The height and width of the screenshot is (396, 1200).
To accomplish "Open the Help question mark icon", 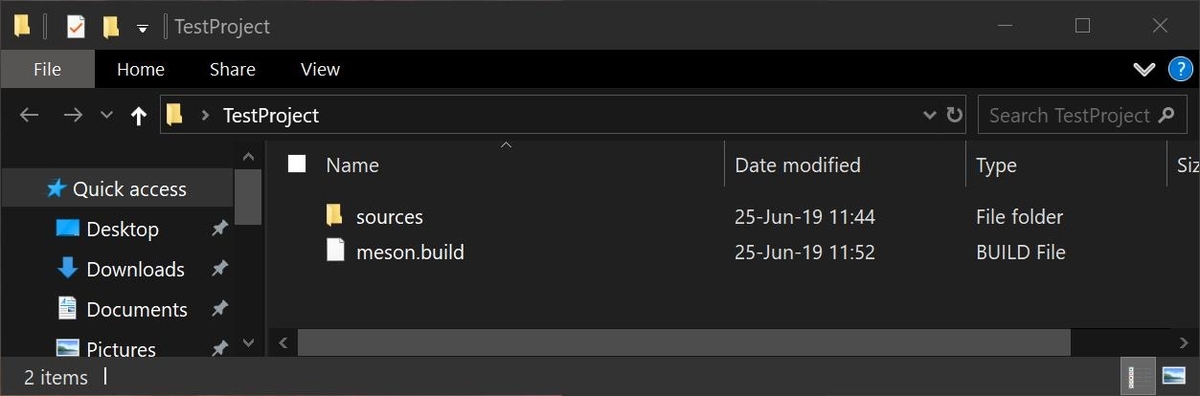I will pos(1180,69).
